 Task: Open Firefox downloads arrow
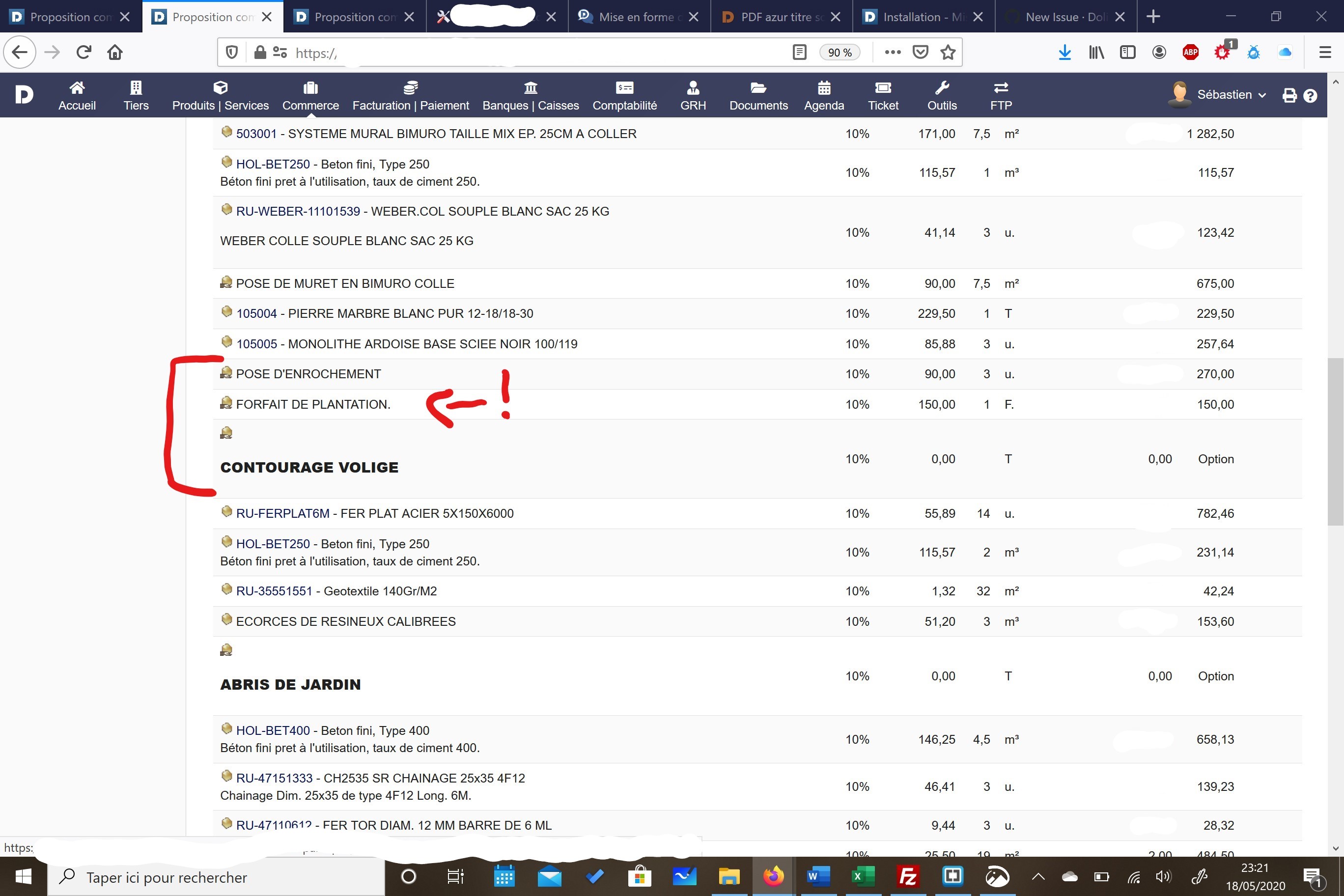[x=1064, y=53]
